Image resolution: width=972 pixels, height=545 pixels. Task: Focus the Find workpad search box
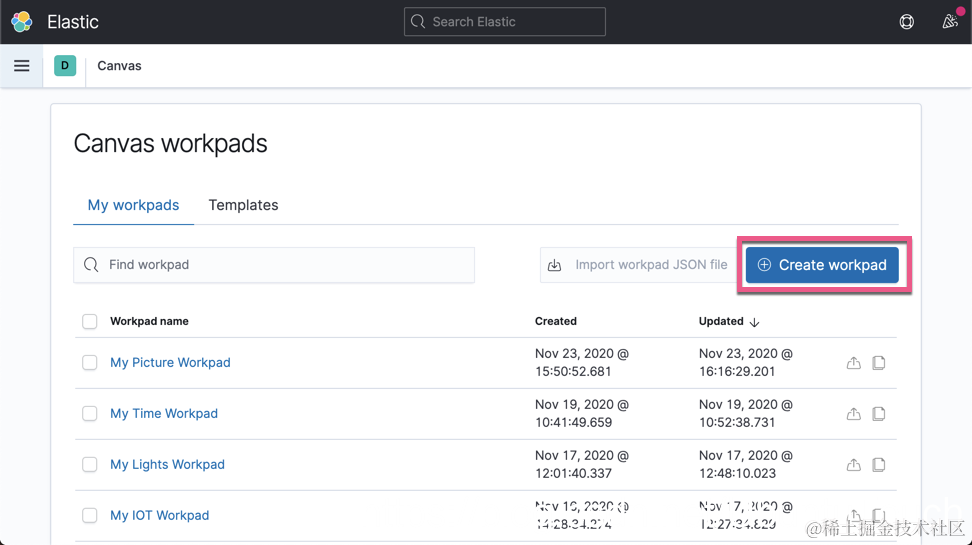click(274, 265)
